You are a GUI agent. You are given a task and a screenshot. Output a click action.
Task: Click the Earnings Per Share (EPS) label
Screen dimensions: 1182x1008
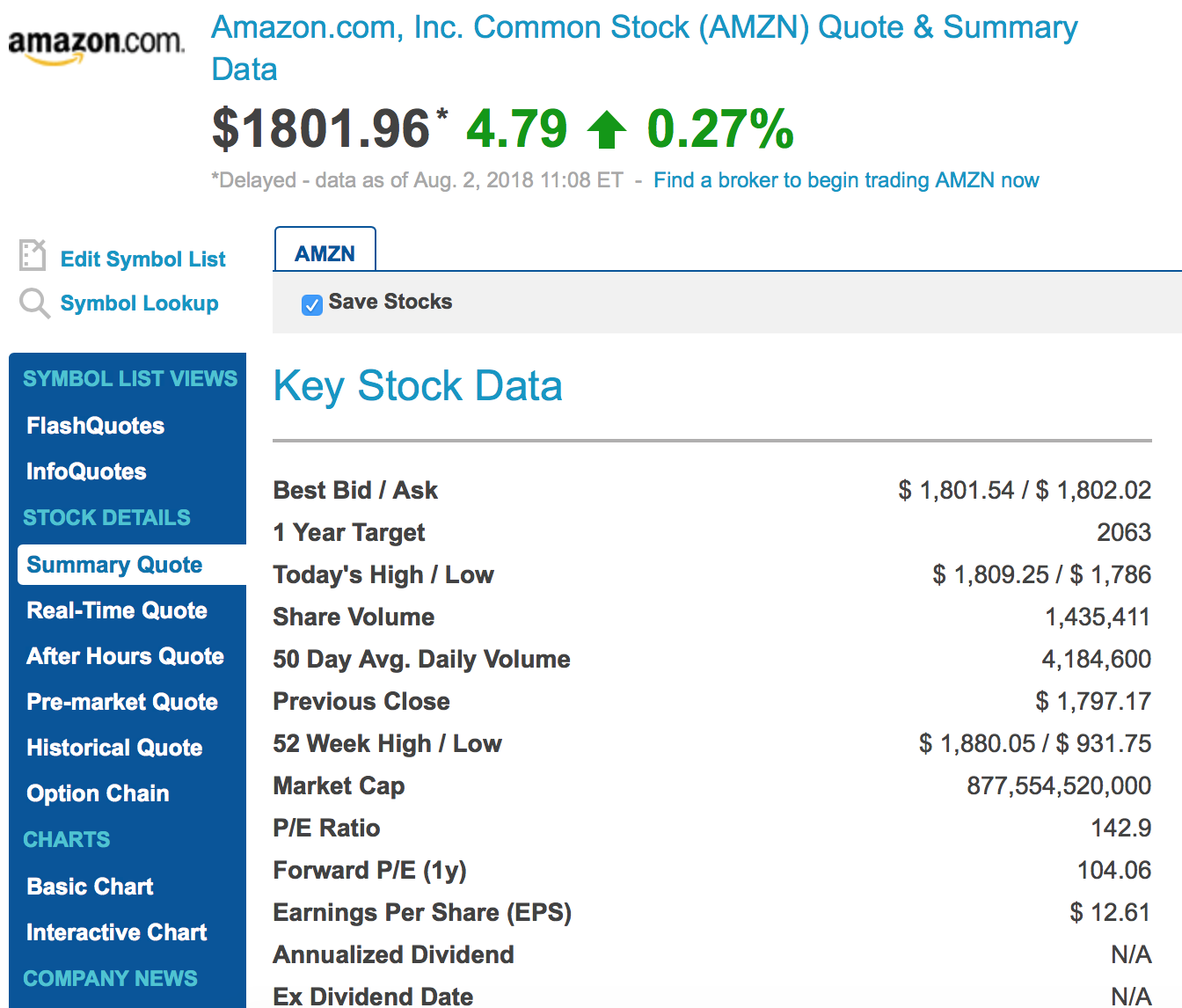pyautogui.click(x=423, y=912)
